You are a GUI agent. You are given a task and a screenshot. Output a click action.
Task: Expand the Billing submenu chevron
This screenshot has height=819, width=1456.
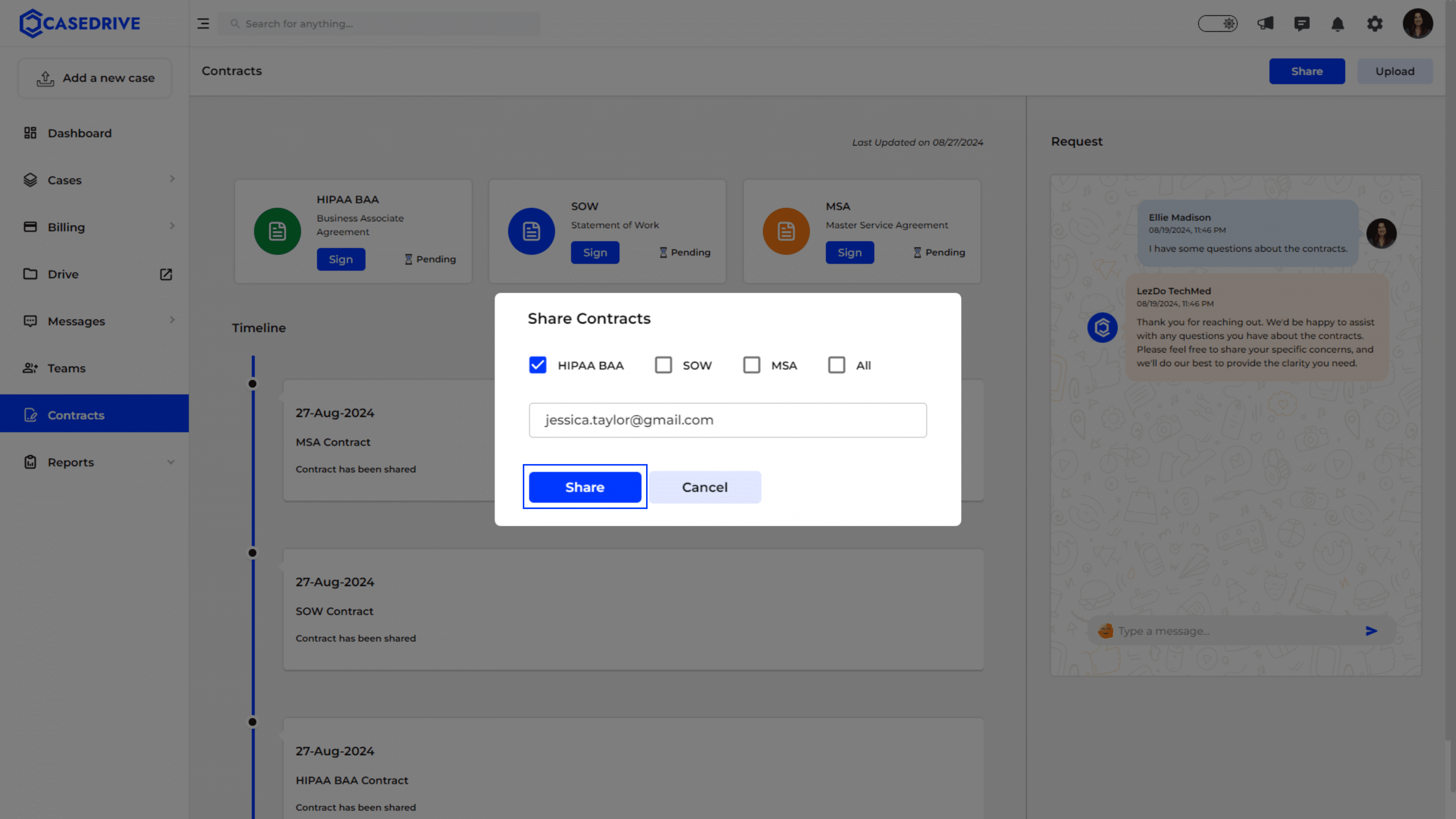172,226
